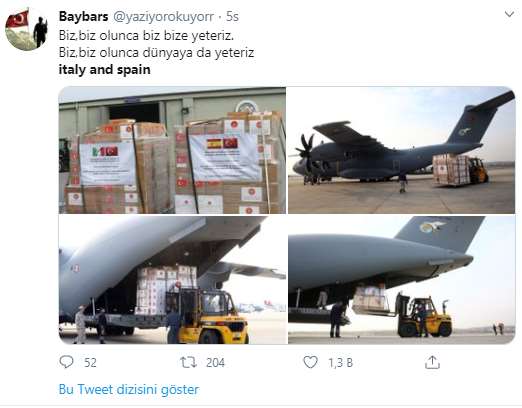
Task: Like the tweet with heart icon
Action: [310, 362]
